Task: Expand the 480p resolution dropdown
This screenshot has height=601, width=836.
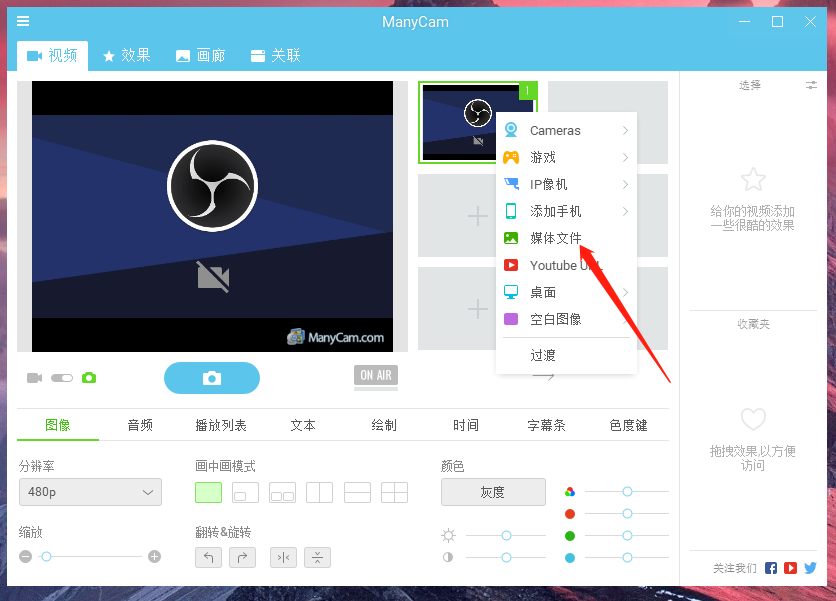Action: pos(90,492)
